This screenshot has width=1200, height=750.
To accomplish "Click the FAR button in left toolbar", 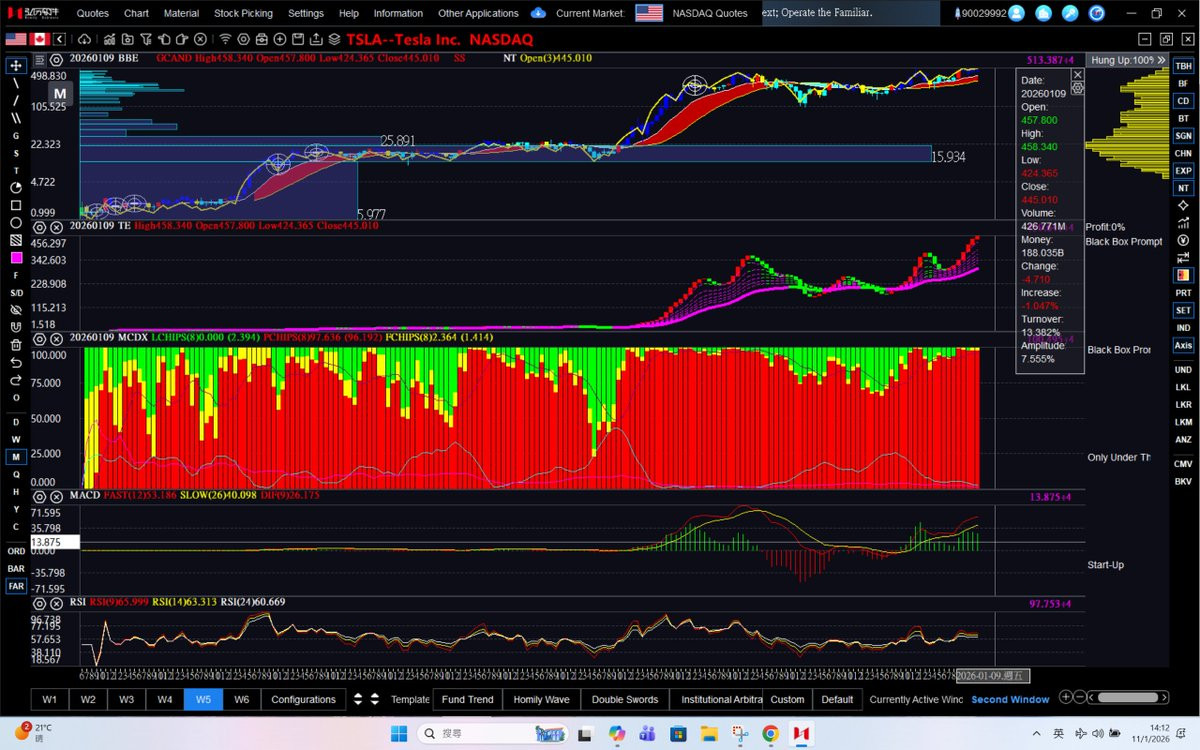I will click(16, 586).
